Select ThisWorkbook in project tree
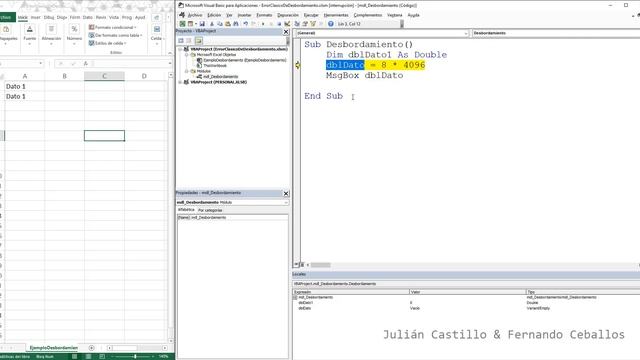 tap(215, 66)
